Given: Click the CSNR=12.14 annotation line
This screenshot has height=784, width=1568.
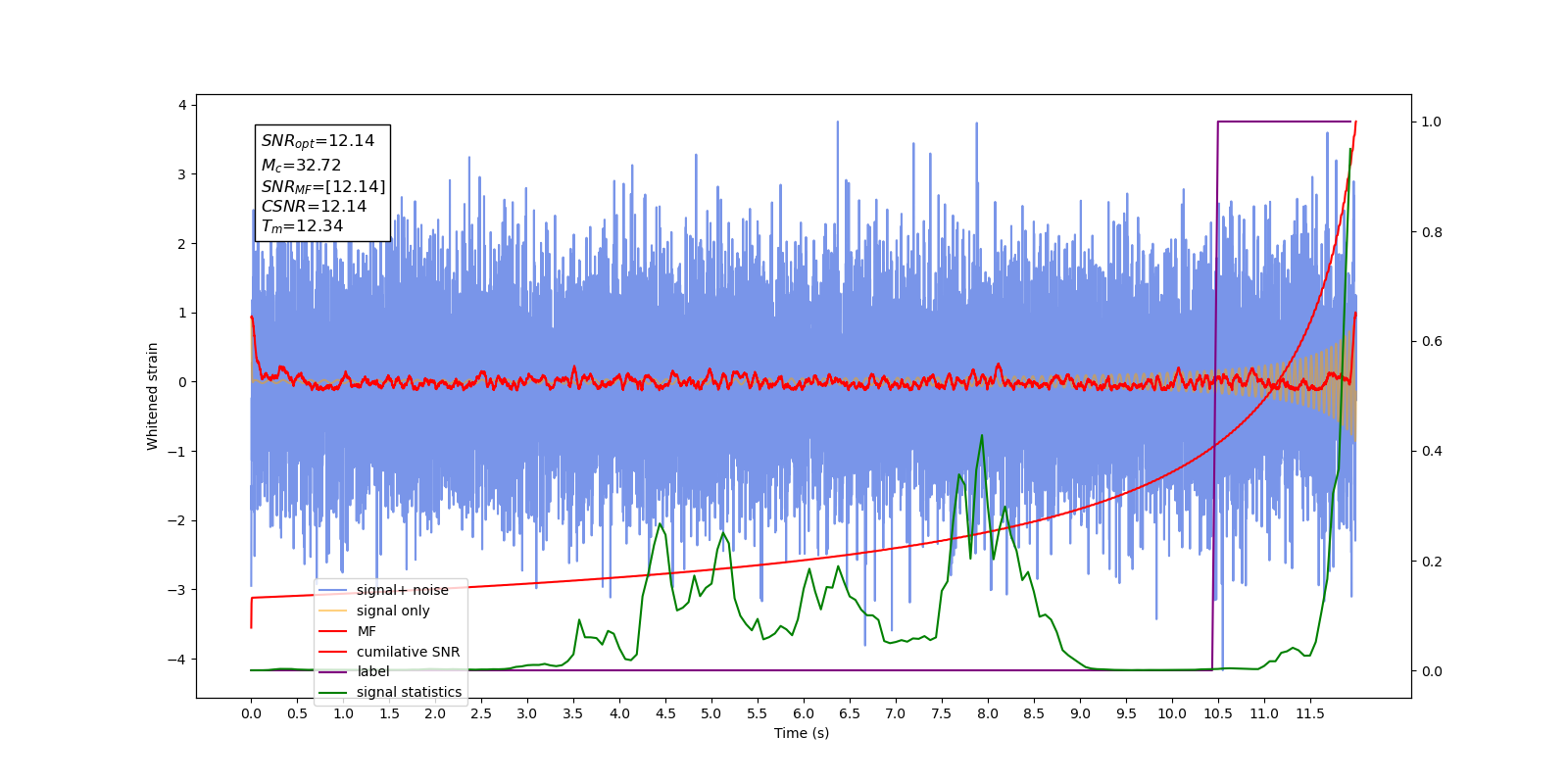Looking at the screenshot, I should click(x=314, y=207).
